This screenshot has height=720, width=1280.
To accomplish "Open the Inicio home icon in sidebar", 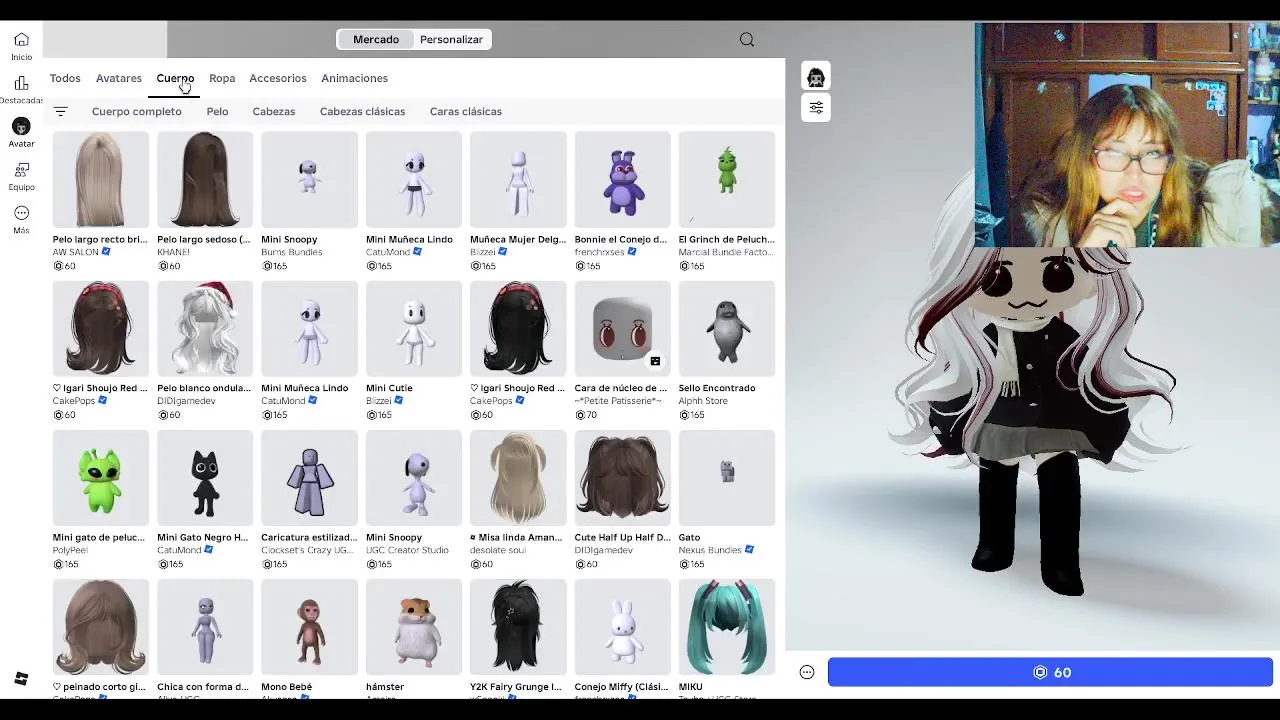I will [x=21, y=40].
